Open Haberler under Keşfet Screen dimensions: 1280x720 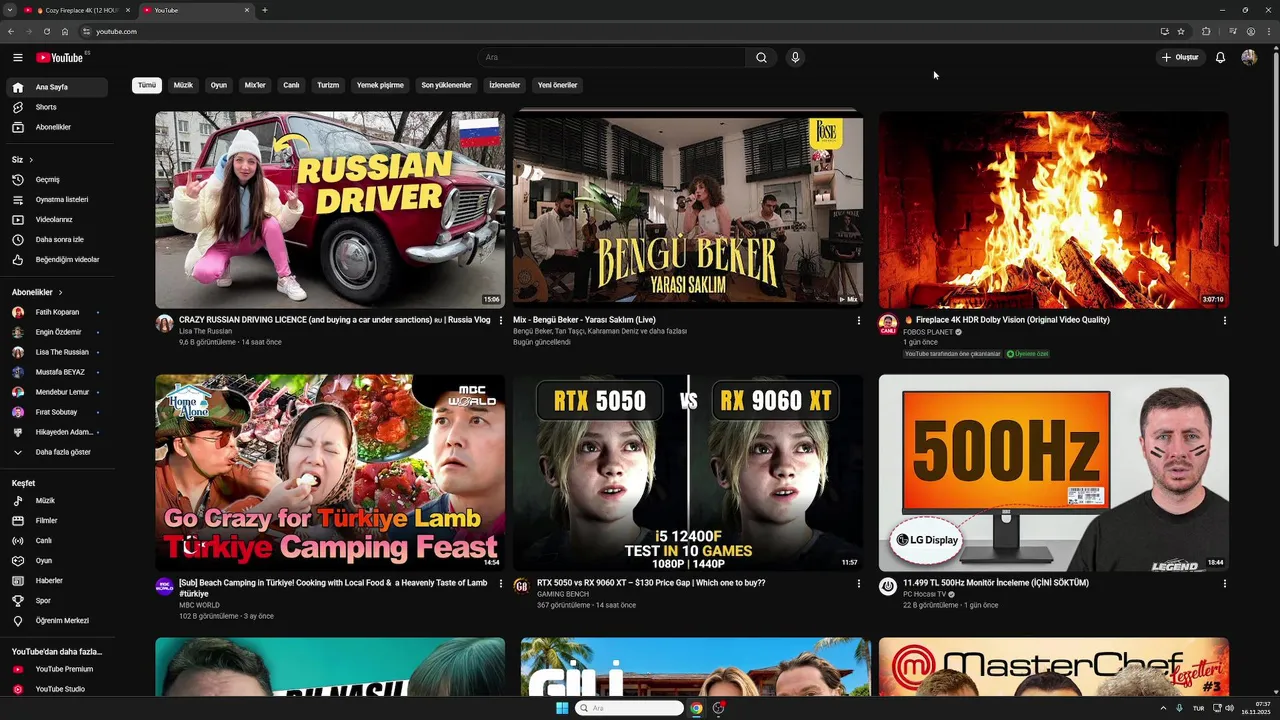[56, 581]
